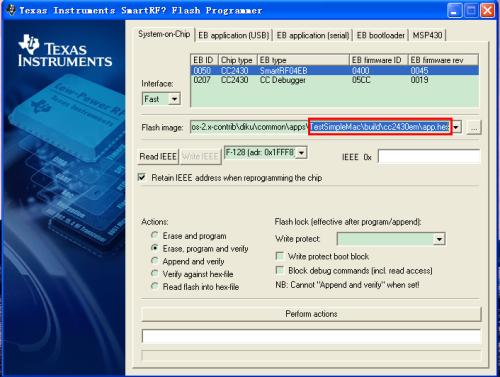The image size is (500, 377).
Task: Select the CC Debugger device row
Action: [335, 80]
